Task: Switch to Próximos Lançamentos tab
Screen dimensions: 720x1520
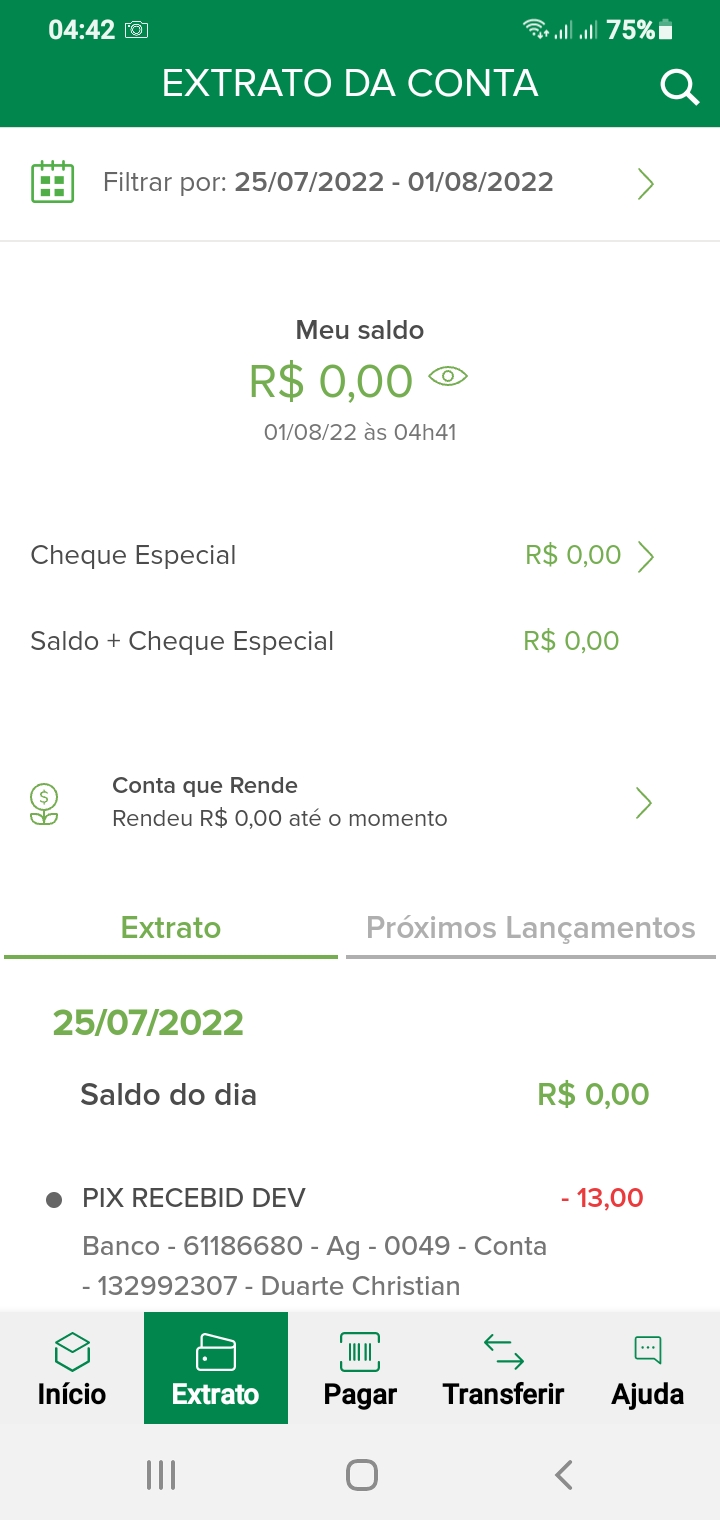Action: pyautogui.click(x=530, y=928)
